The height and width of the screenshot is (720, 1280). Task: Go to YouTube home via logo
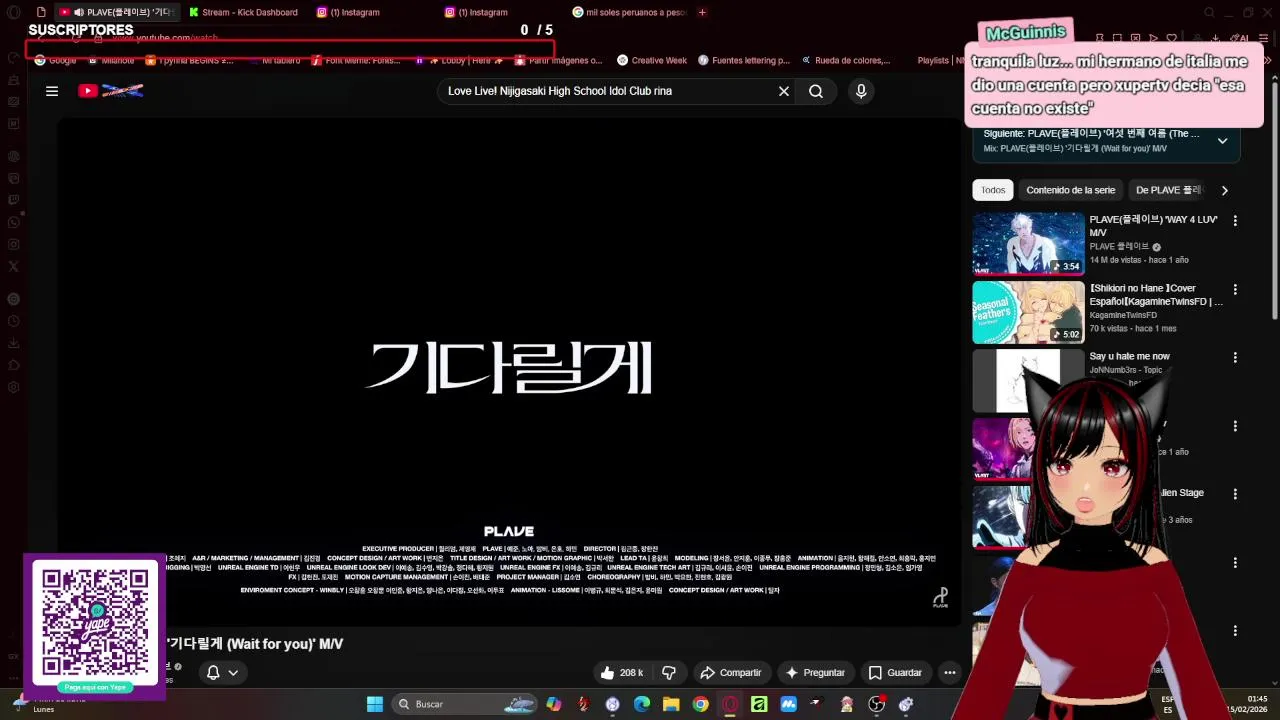coord(111,91)
